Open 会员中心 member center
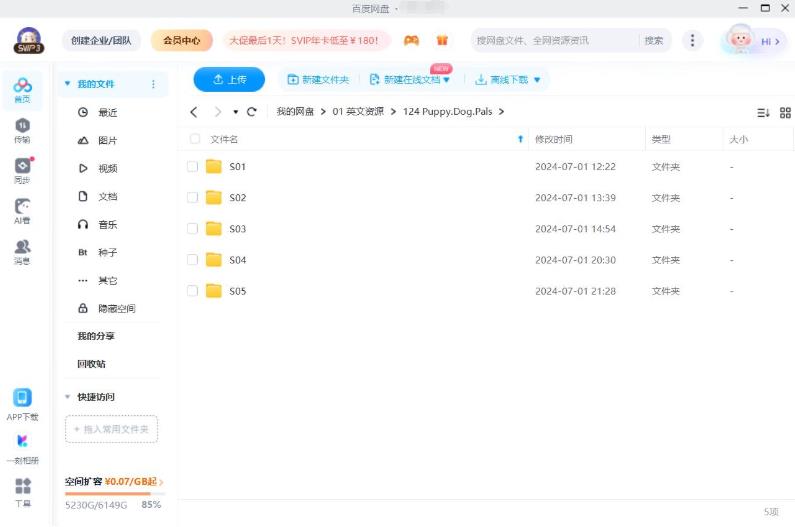The height and width of the screenshot is (527, 795). (182, 40)
